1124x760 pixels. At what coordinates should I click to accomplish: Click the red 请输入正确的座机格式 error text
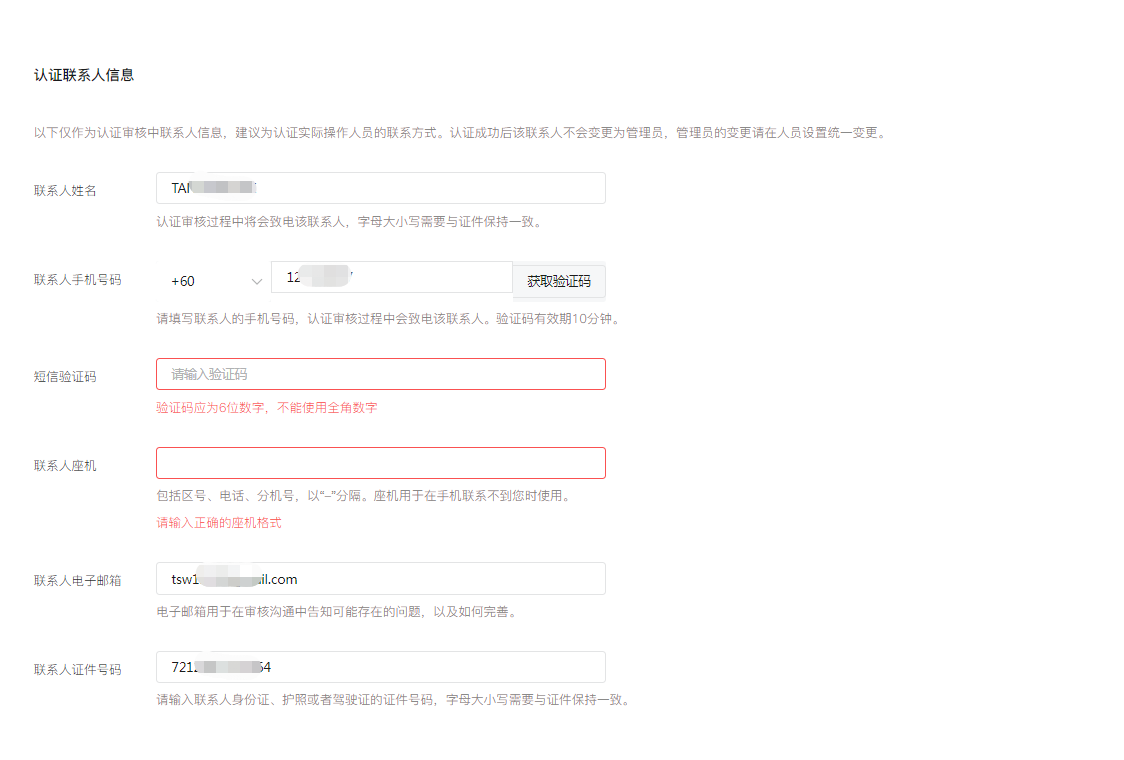click(x=219, y=523)
